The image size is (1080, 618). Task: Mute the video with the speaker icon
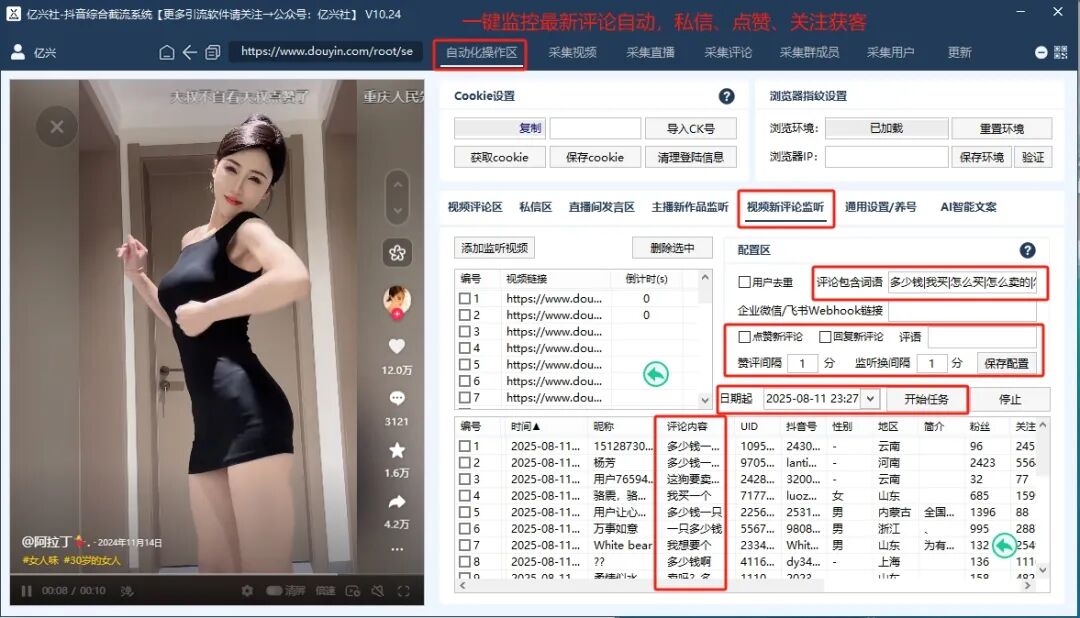(x=377, y=590)
